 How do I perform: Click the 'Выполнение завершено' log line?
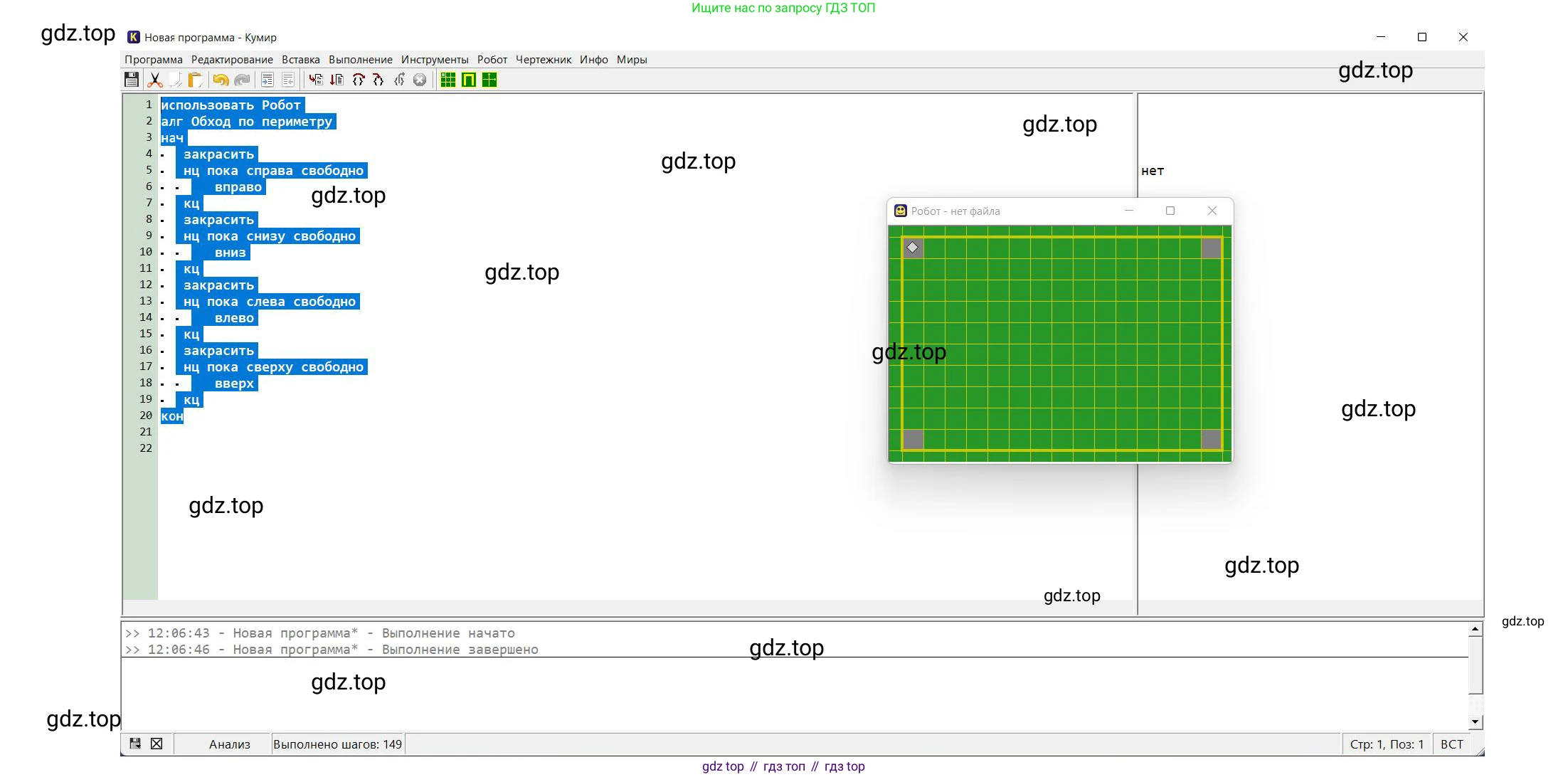tap(332, 650)
